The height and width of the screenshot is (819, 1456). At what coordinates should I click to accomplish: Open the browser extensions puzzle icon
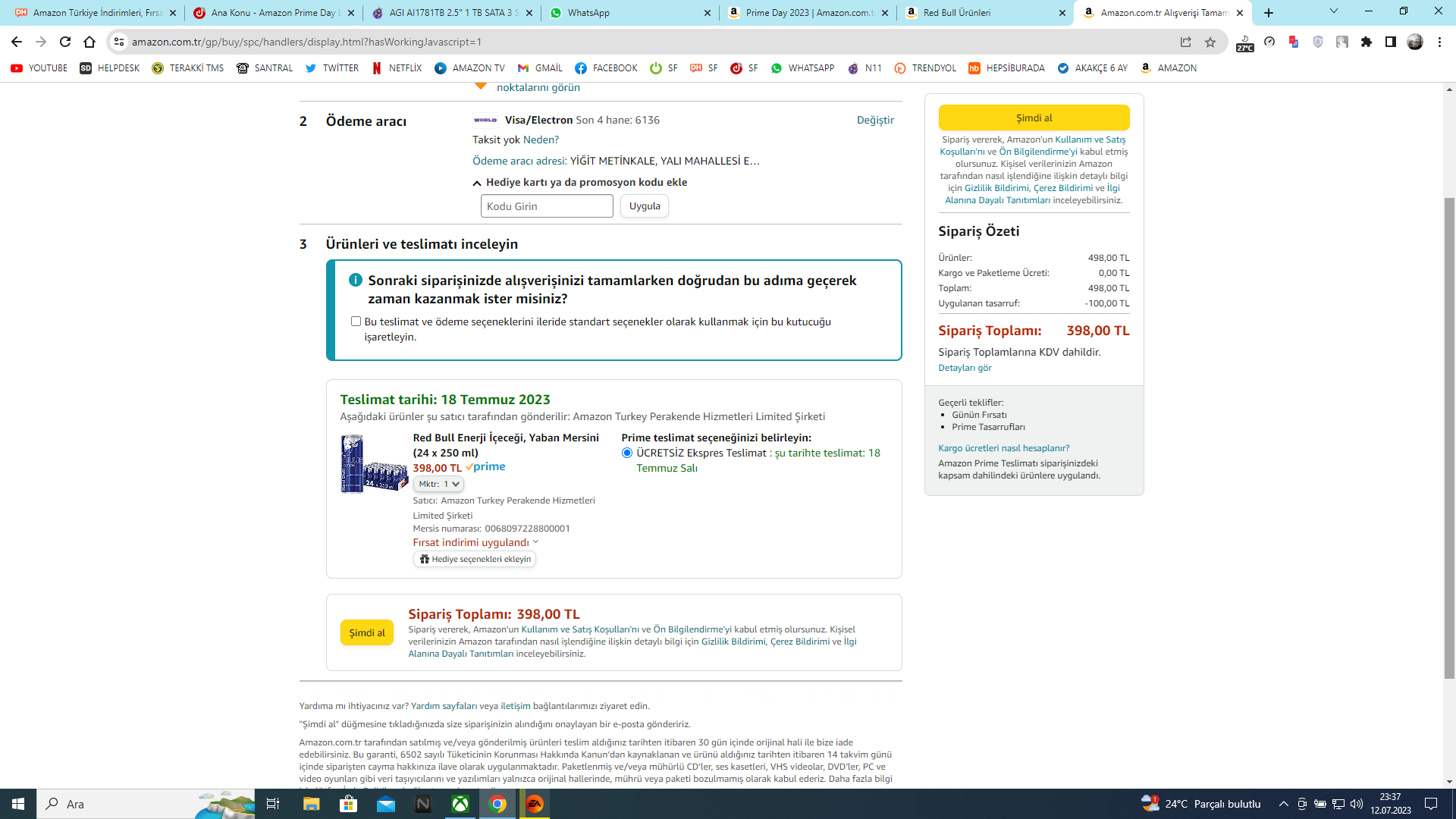point(1366,42)
